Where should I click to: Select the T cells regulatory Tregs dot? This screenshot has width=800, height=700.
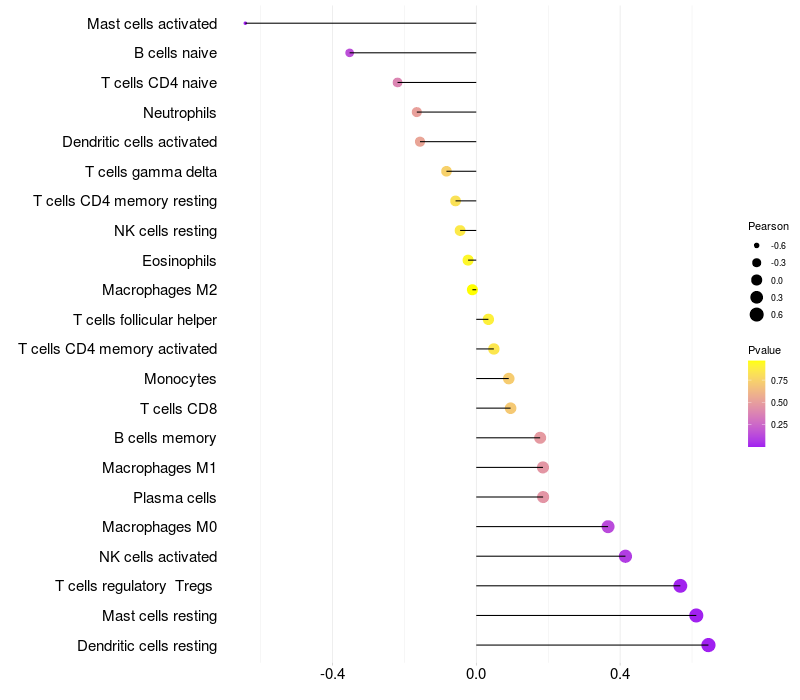click(680, 586)
